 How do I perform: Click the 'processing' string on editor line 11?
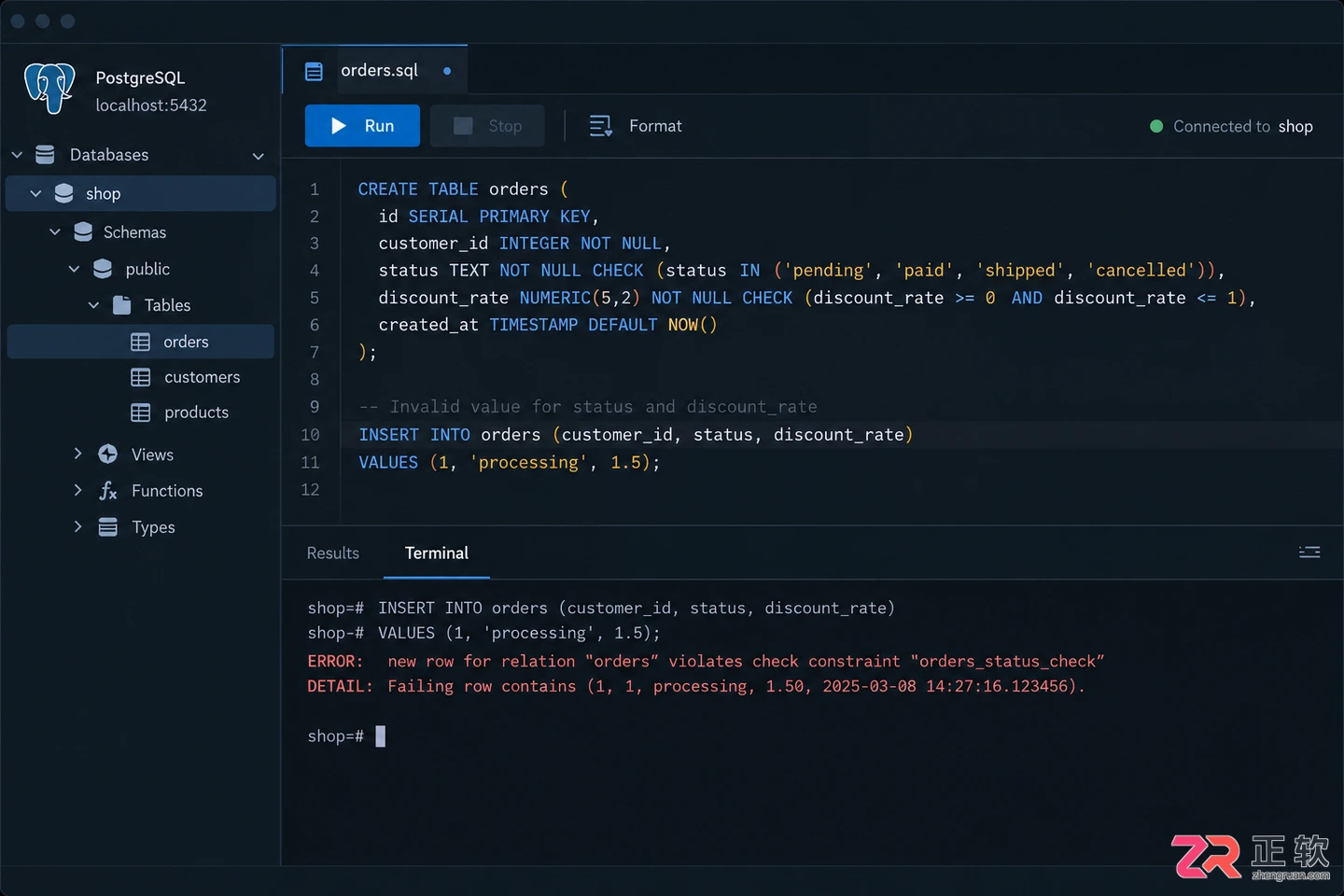(x=529, y=463)
